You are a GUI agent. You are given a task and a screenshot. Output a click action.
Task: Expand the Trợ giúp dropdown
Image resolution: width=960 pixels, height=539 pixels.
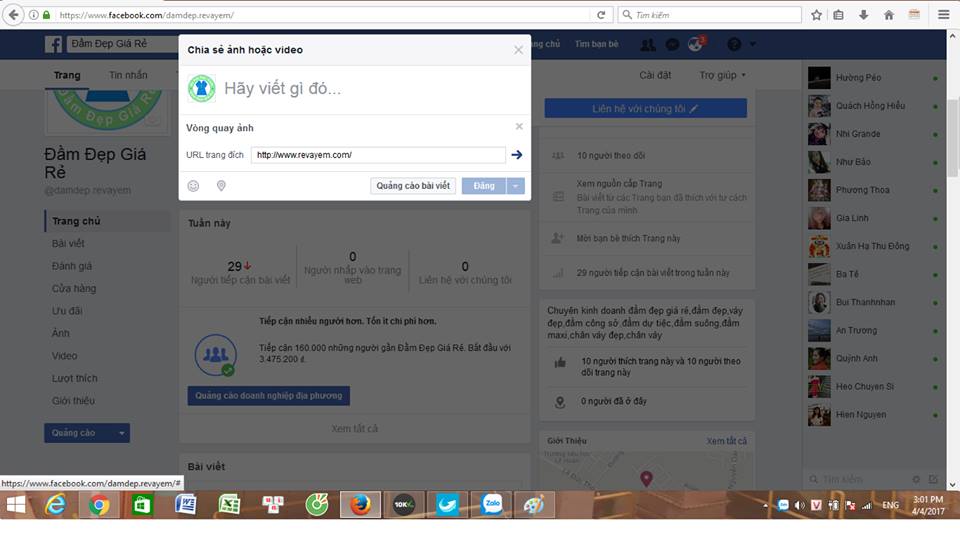point(722,75)
